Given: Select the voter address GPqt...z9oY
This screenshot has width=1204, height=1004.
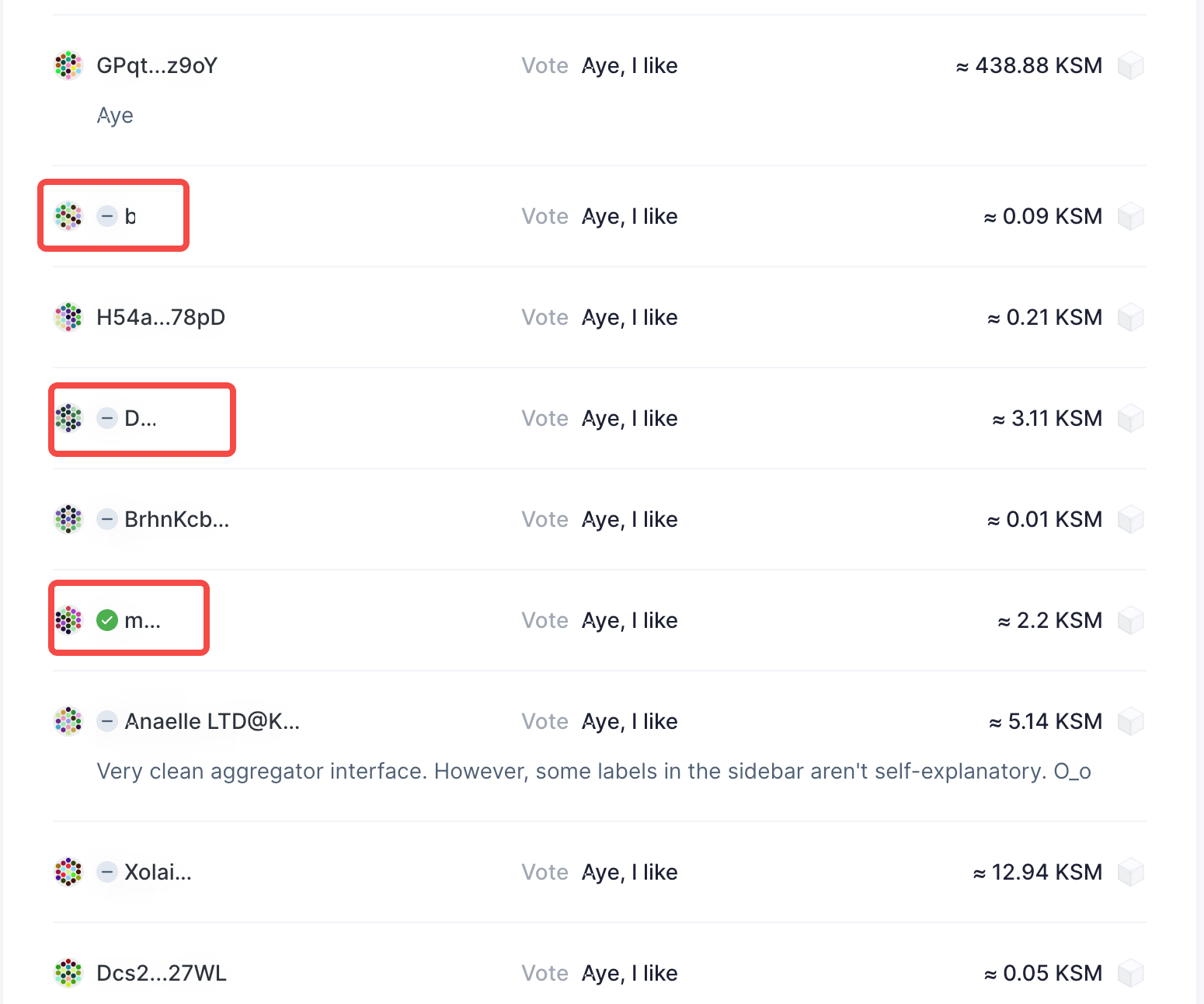Looking at the screenshot, I should click(x=156, y=65).
